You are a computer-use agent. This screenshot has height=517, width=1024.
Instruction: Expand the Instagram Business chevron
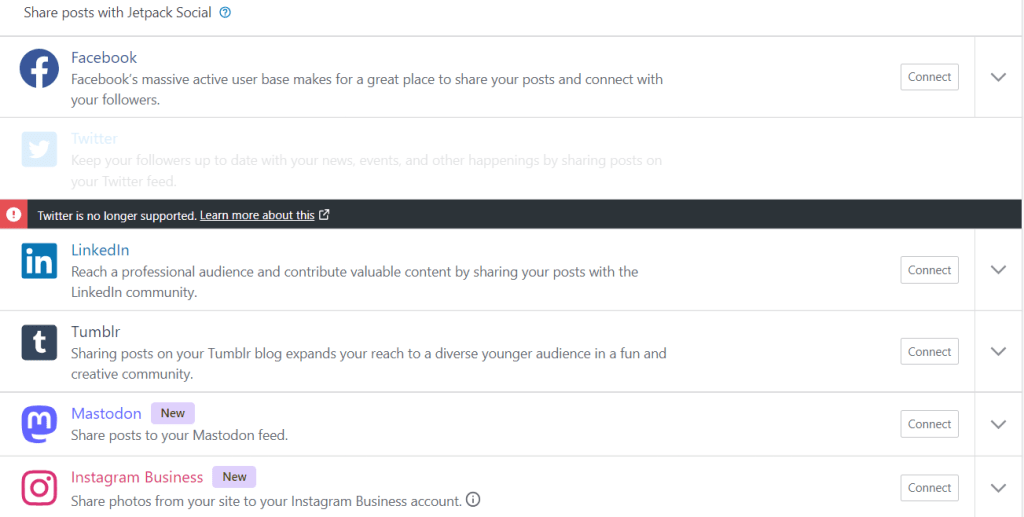coord(997,488)
